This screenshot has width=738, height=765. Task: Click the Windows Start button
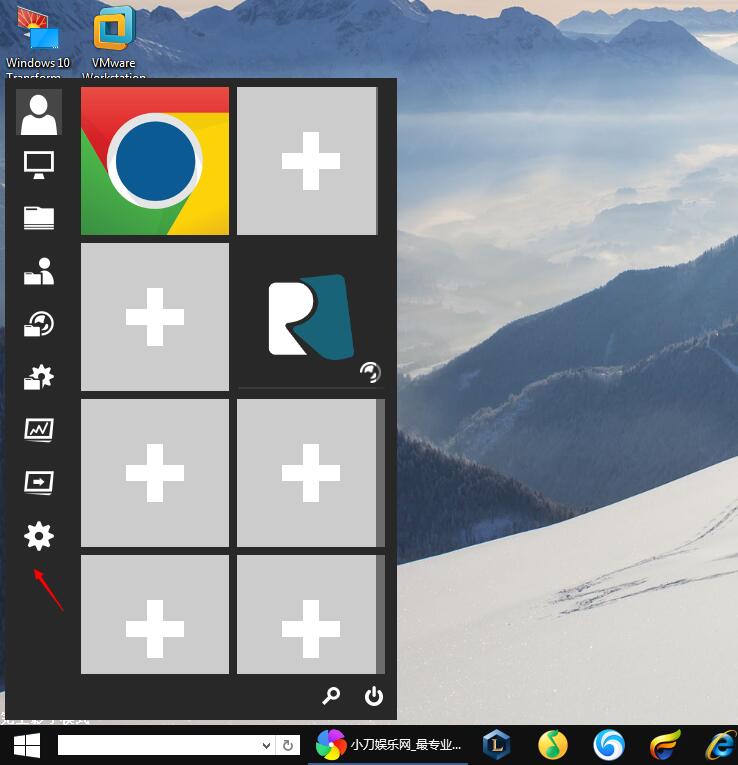(x=27, y=745)
